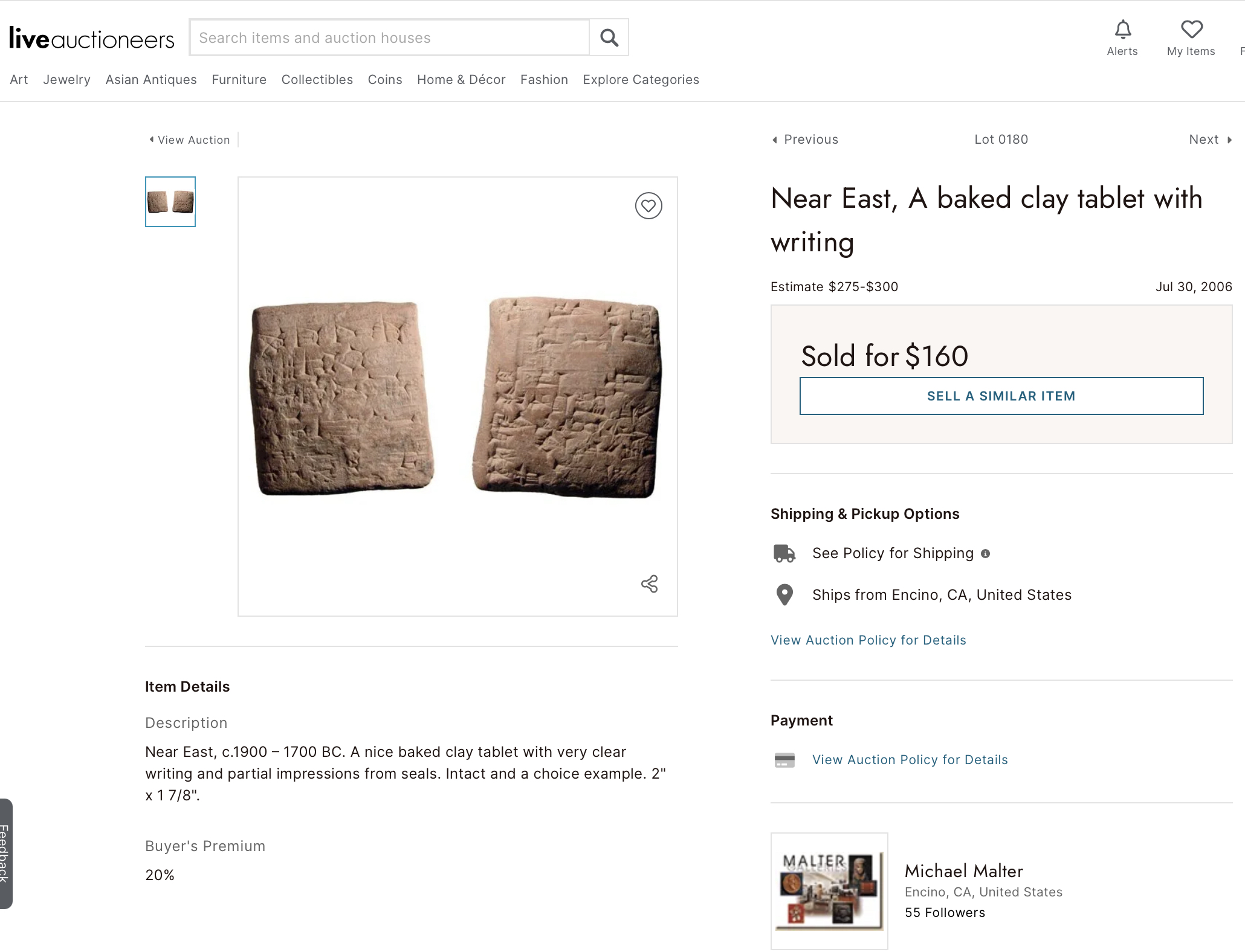Click Sell a Similar Item button
Viewport: 1245px width, 952px height.
1001,396
